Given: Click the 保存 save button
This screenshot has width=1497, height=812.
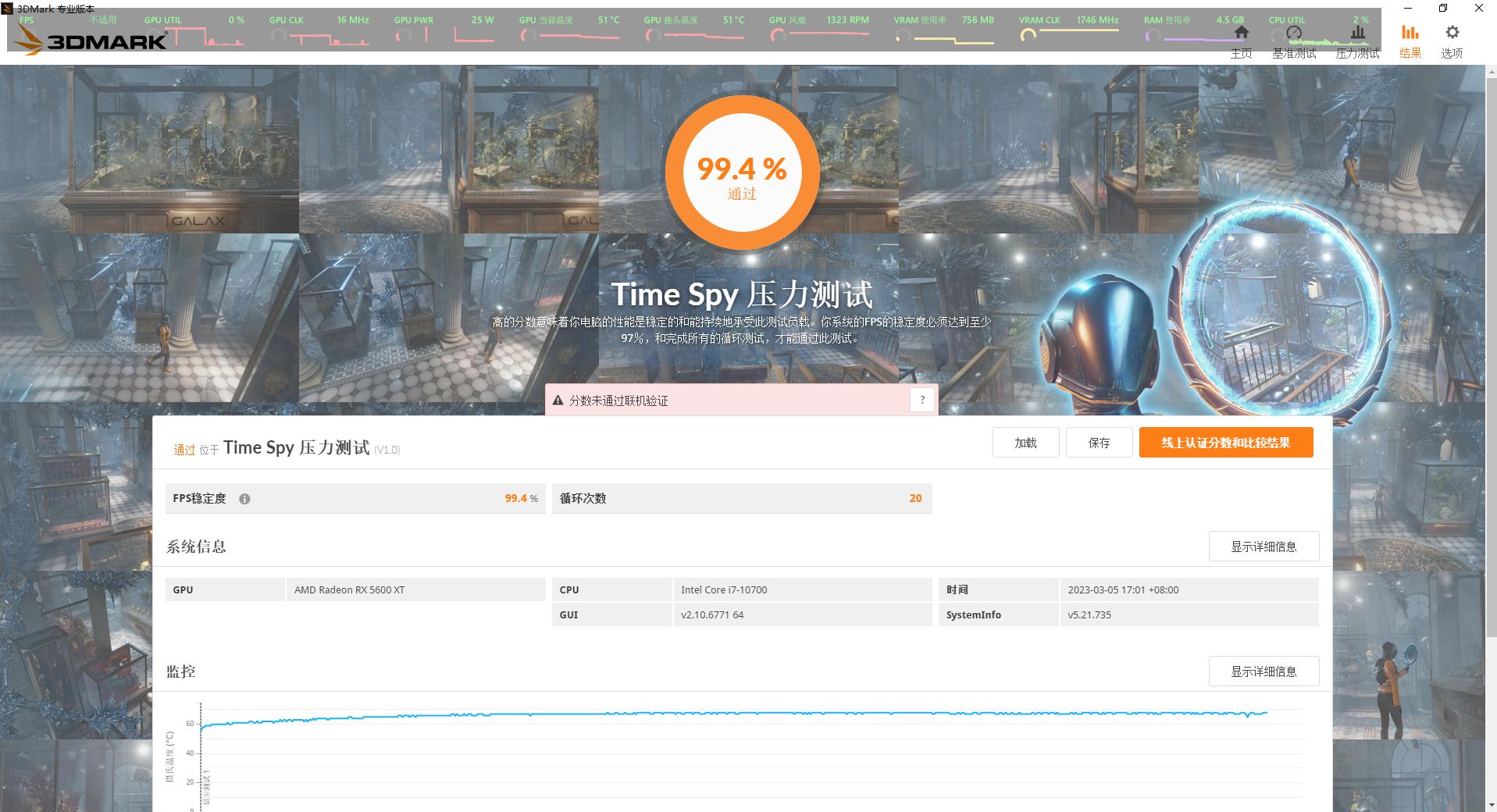Looking at the screenshot, I should tap(1099, 442).
